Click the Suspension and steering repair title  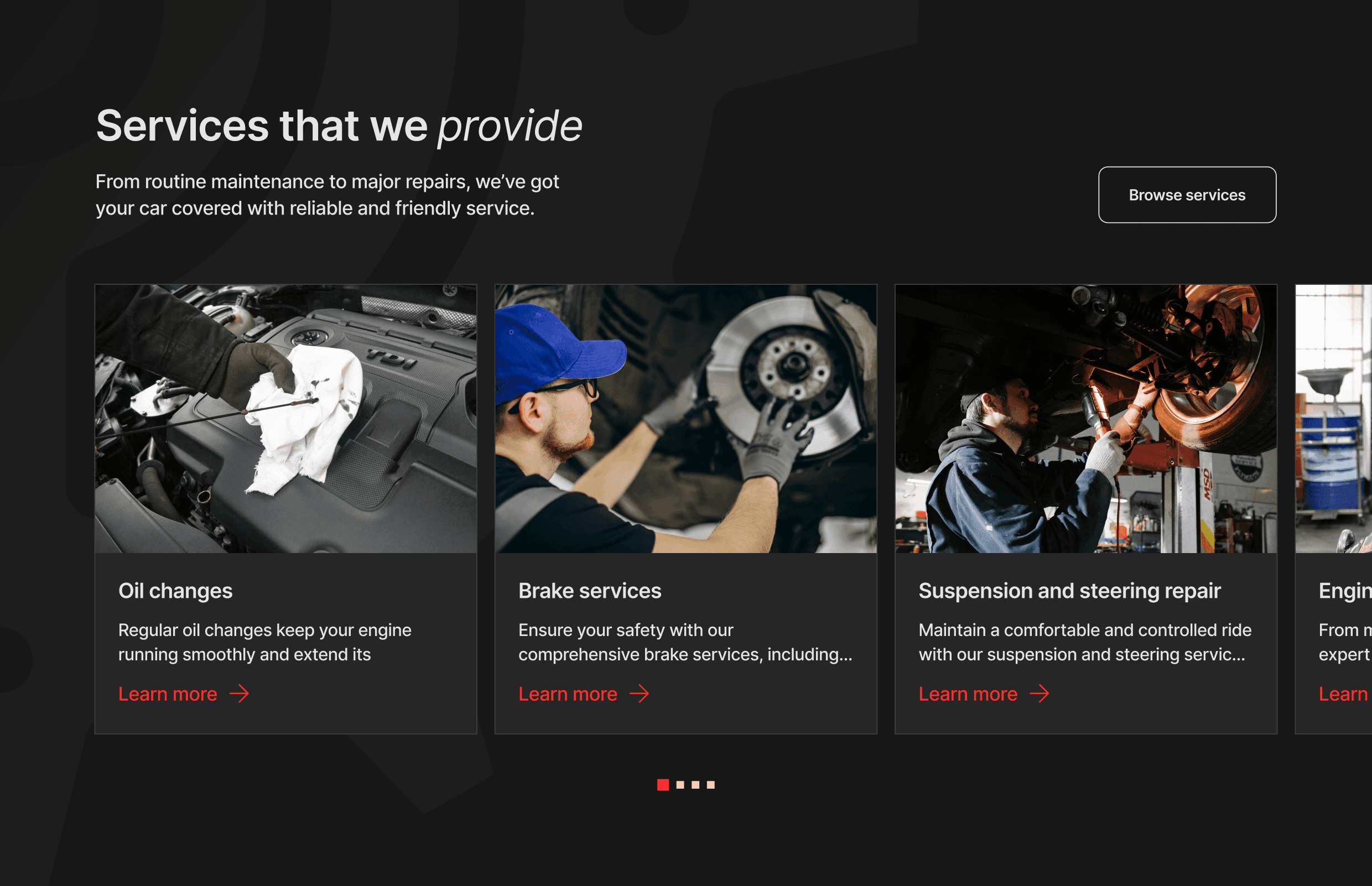coord(1069,591)
